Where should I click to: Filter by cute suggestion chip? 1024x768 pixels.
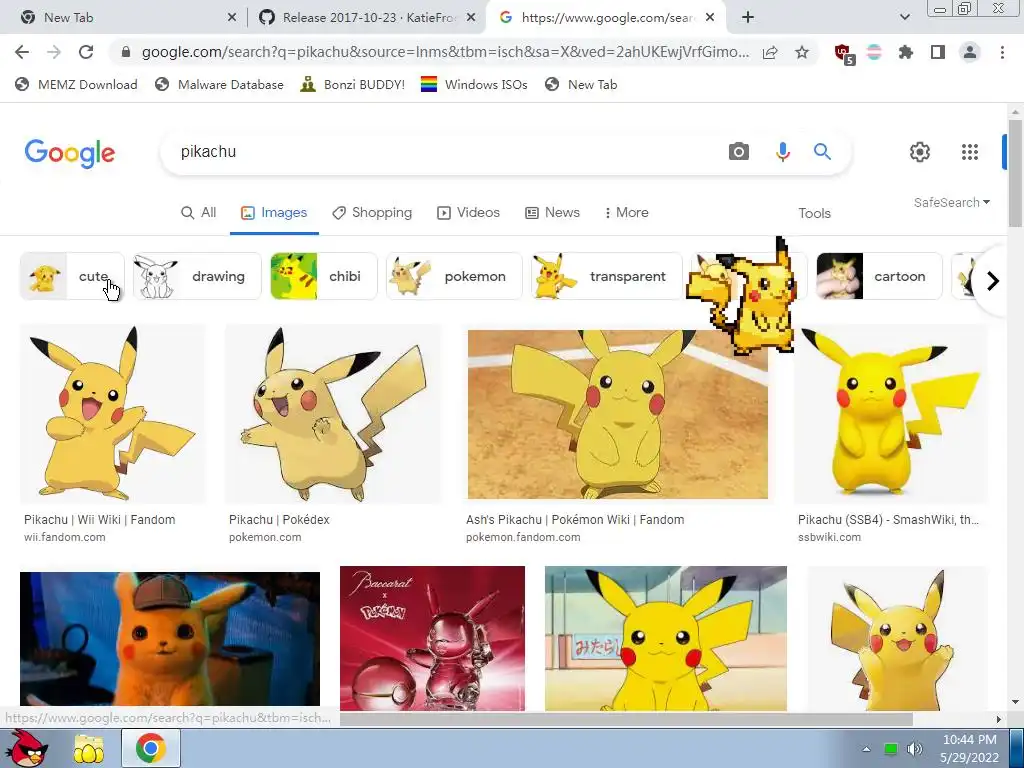(72, 276)
